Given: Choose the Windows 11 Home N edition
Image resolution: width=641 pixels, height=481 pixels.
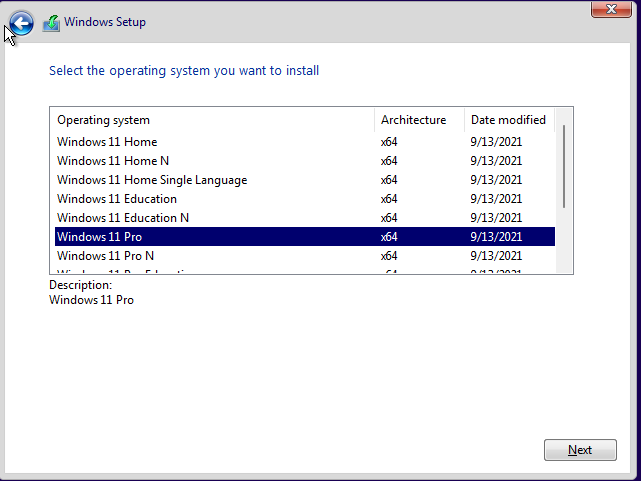Looking at the screenshot, I should [x=113, y=161].
